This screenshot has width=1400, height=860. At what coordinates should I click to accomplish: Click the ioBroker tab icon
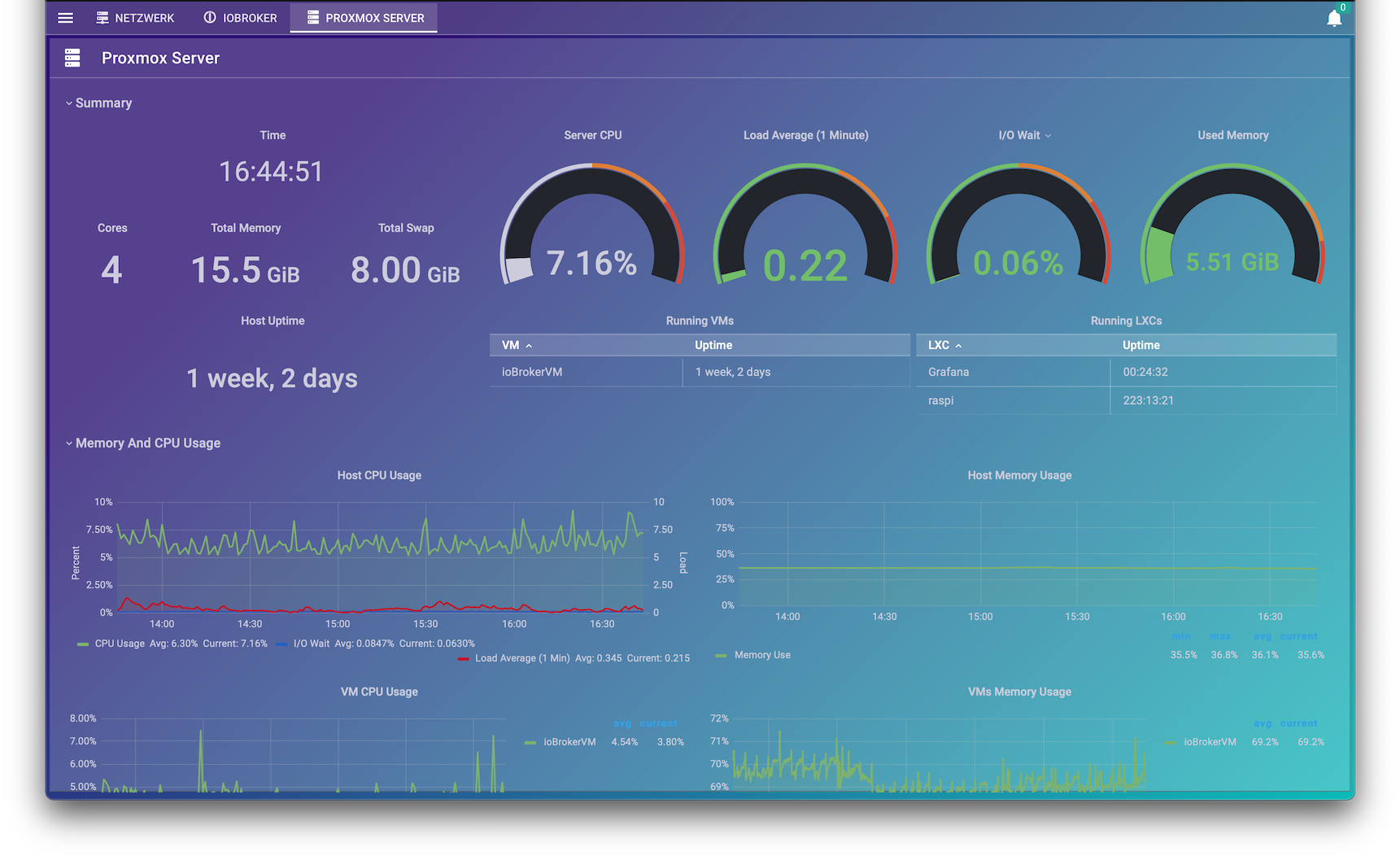click(x=210, y=18)
